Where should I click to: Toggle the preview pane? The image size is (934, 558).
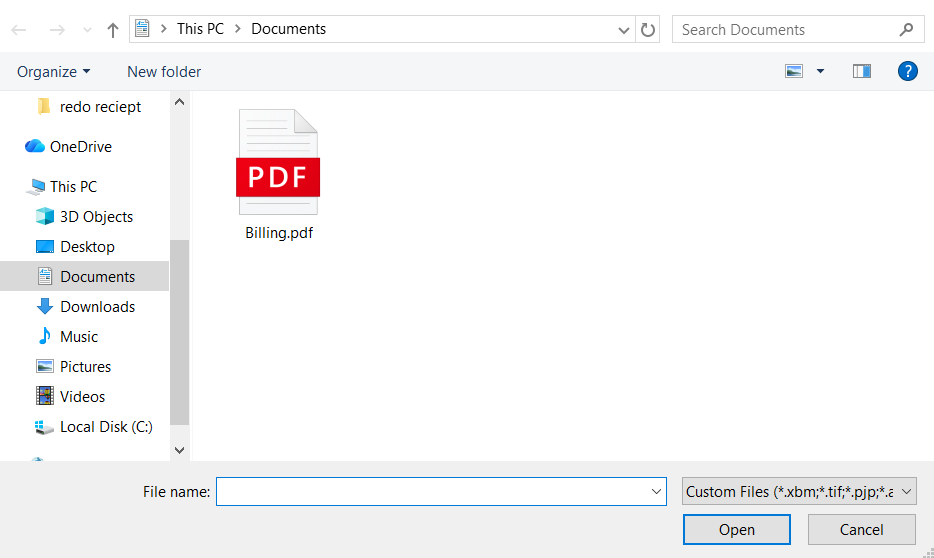tap(861, 71)
